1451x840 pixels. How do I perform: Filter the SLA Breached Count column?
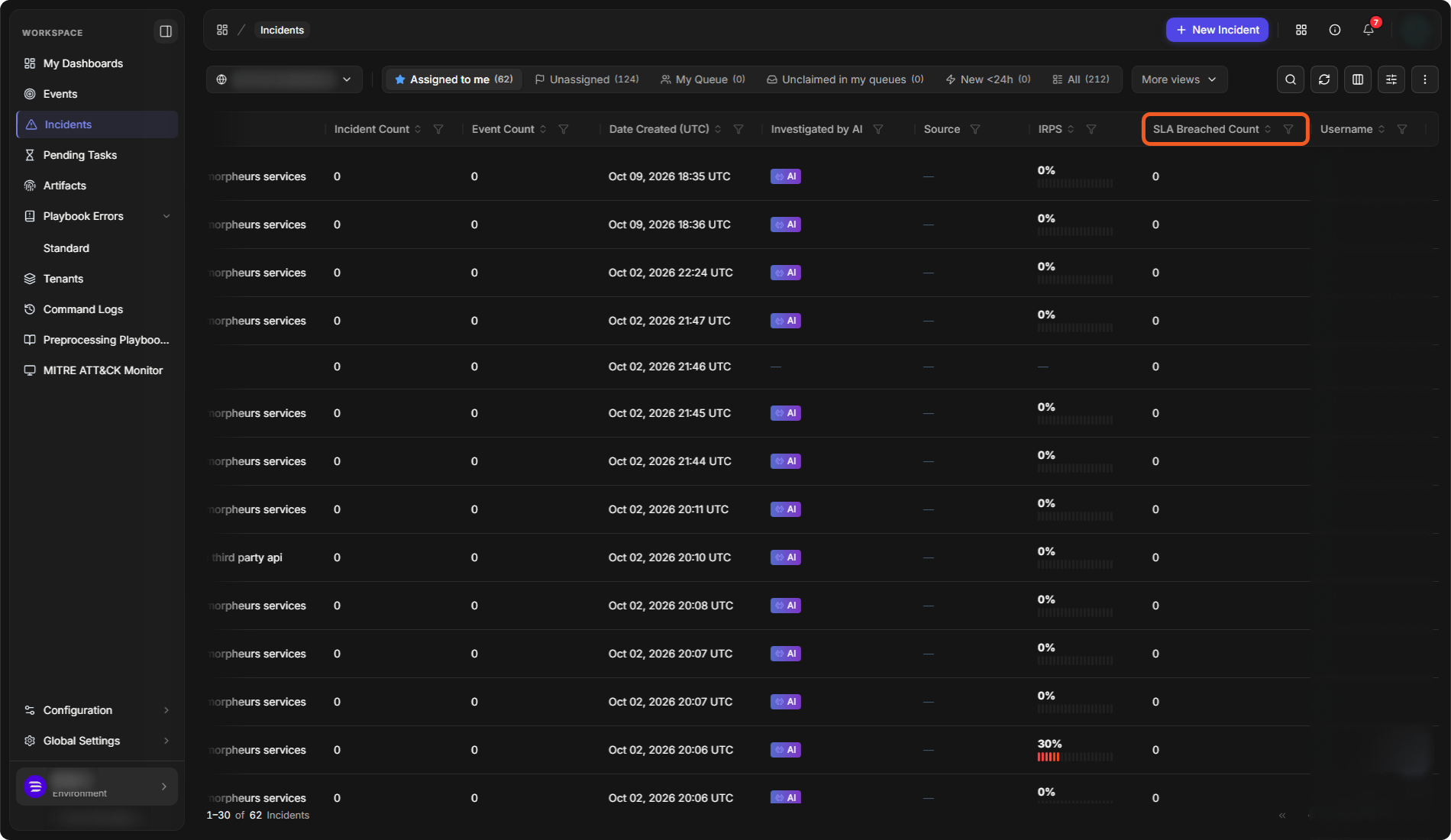click(x=1288, y=129)
